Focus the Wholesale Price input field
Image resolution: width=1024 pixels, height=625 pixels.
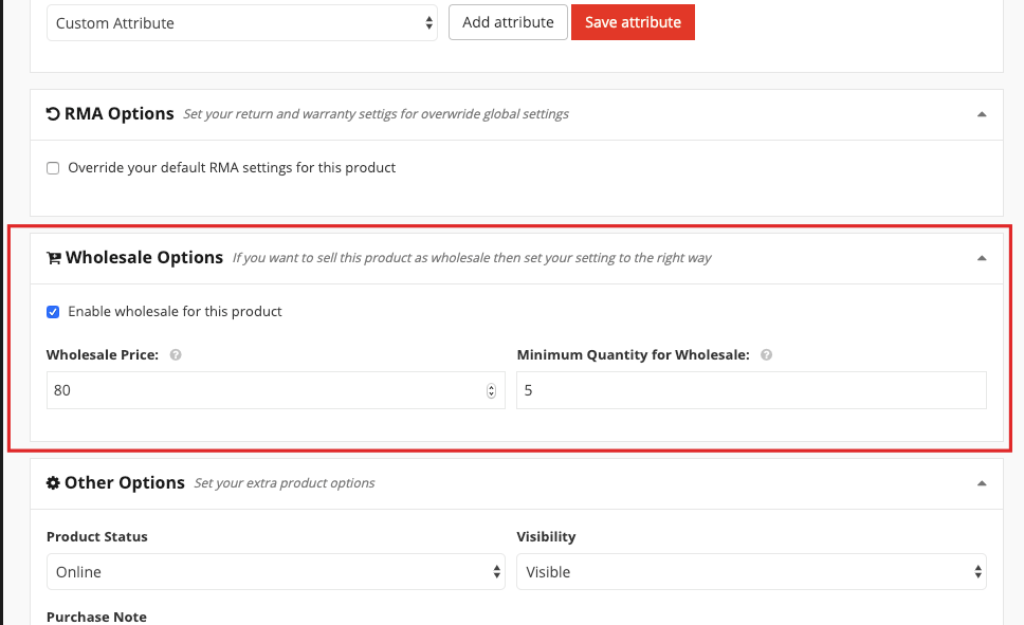(260, 391)
